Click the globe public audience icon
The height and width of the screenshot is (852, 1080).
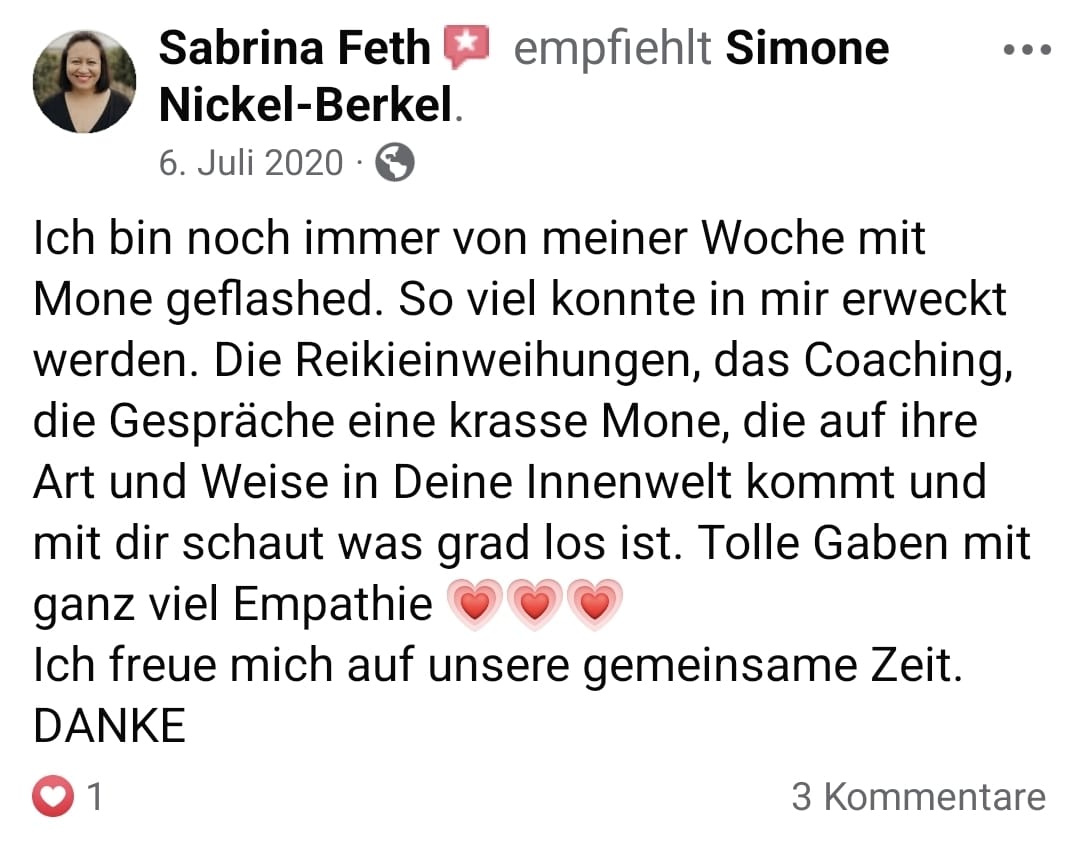394,162
